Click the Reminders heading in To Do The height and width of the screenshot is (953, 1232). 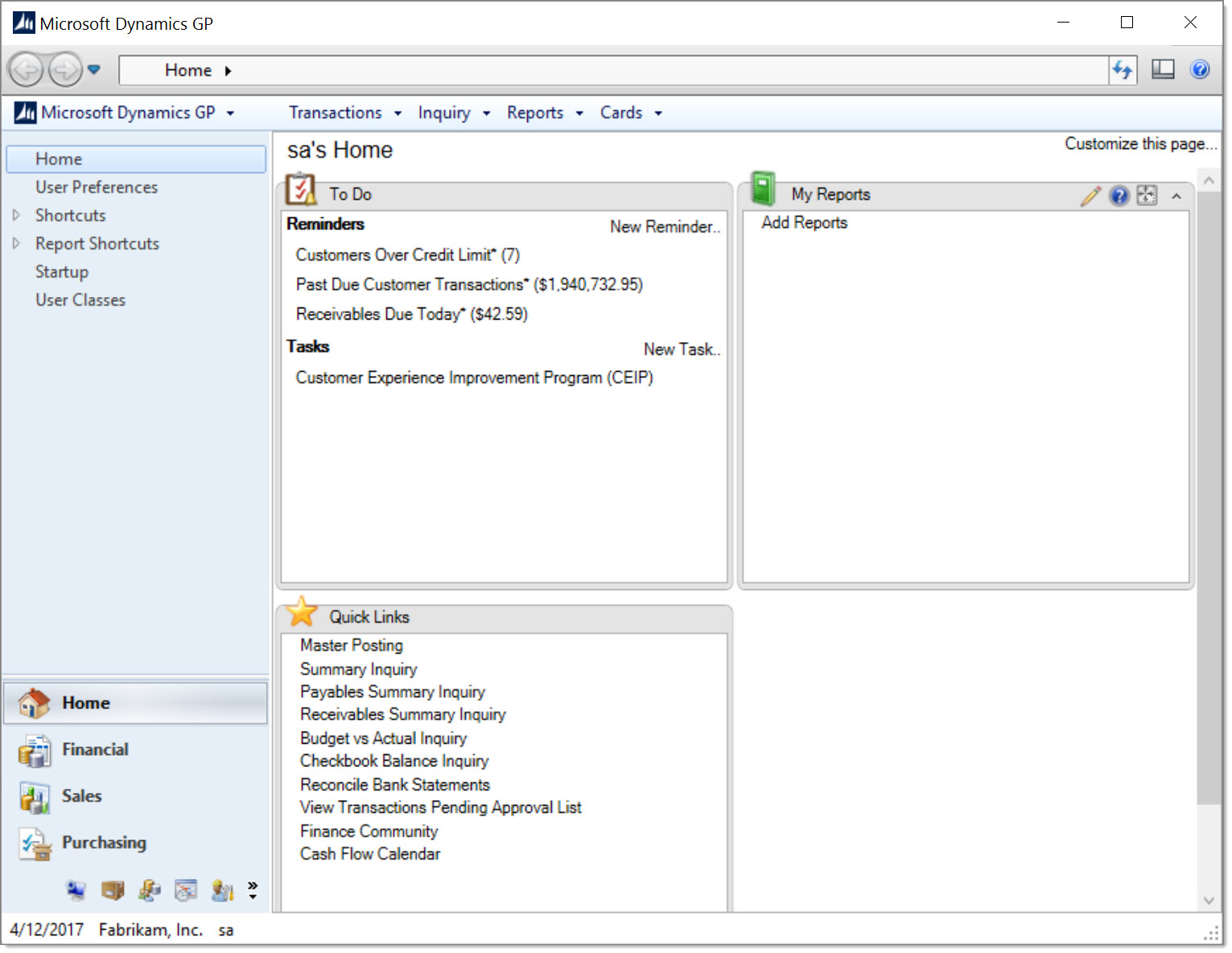[325, 224]
